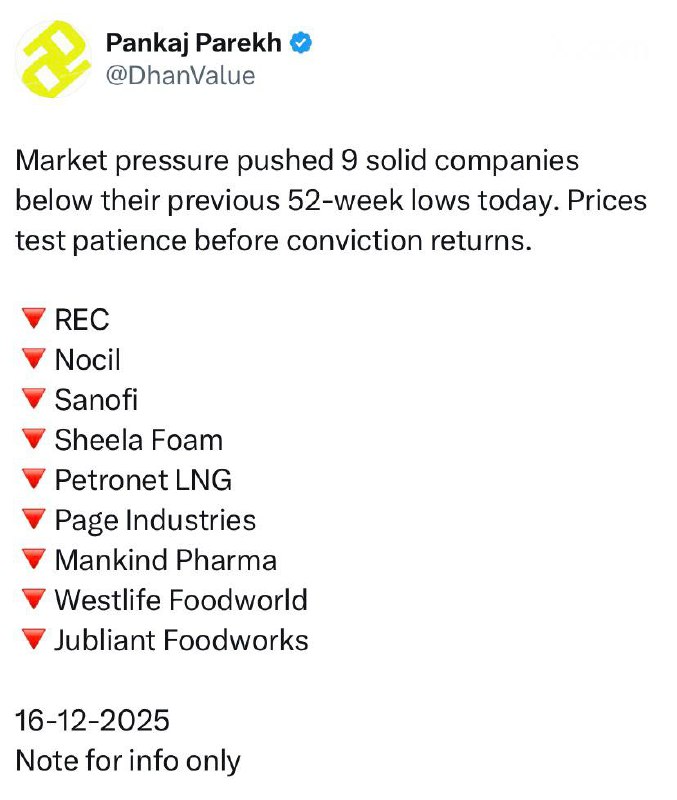Viewport: 677px width, 800px height.
Task: Click the red triangle beside REC
Action: pos(33,320)
